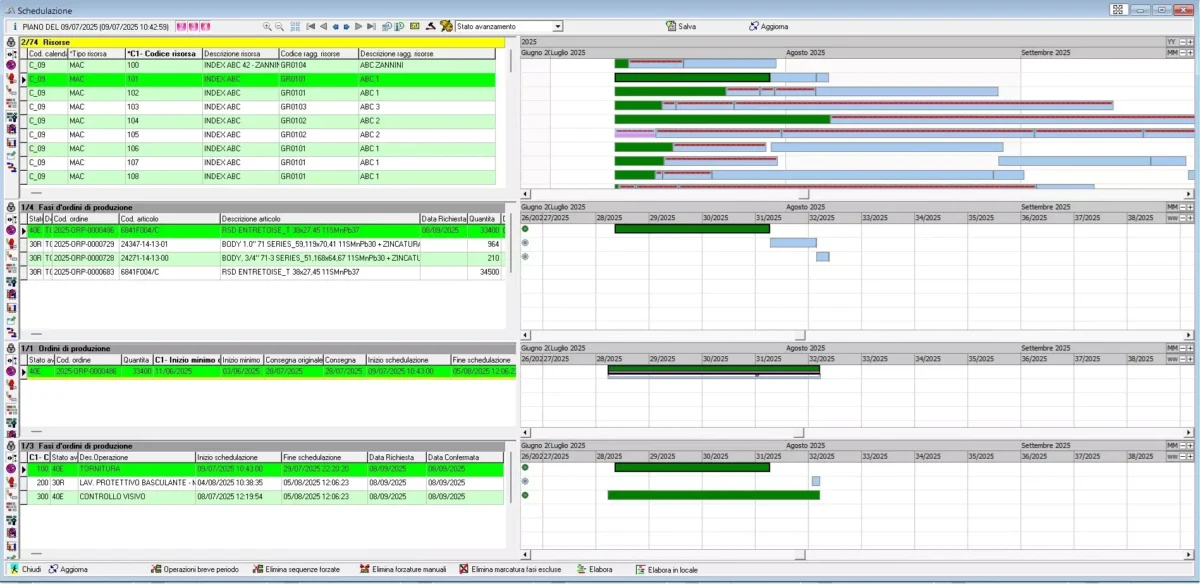The width and height of the screenshot is (1200, 584).
Task: Click the gavel icon in top toolbar
Action: (430, 26)
